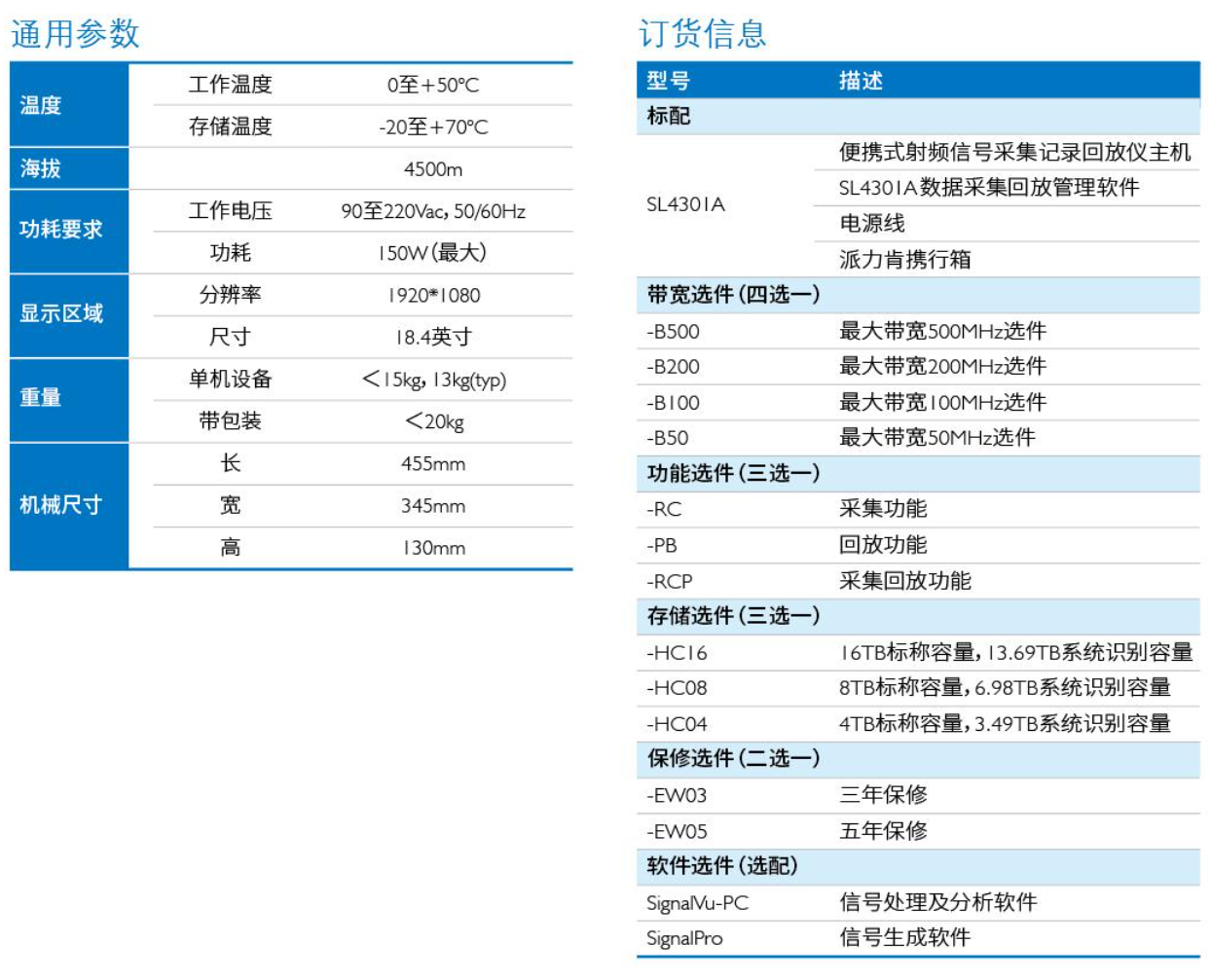Select the SL4301A model cell
Viewport: 1211px width, 980px height.
pos(685,204)
